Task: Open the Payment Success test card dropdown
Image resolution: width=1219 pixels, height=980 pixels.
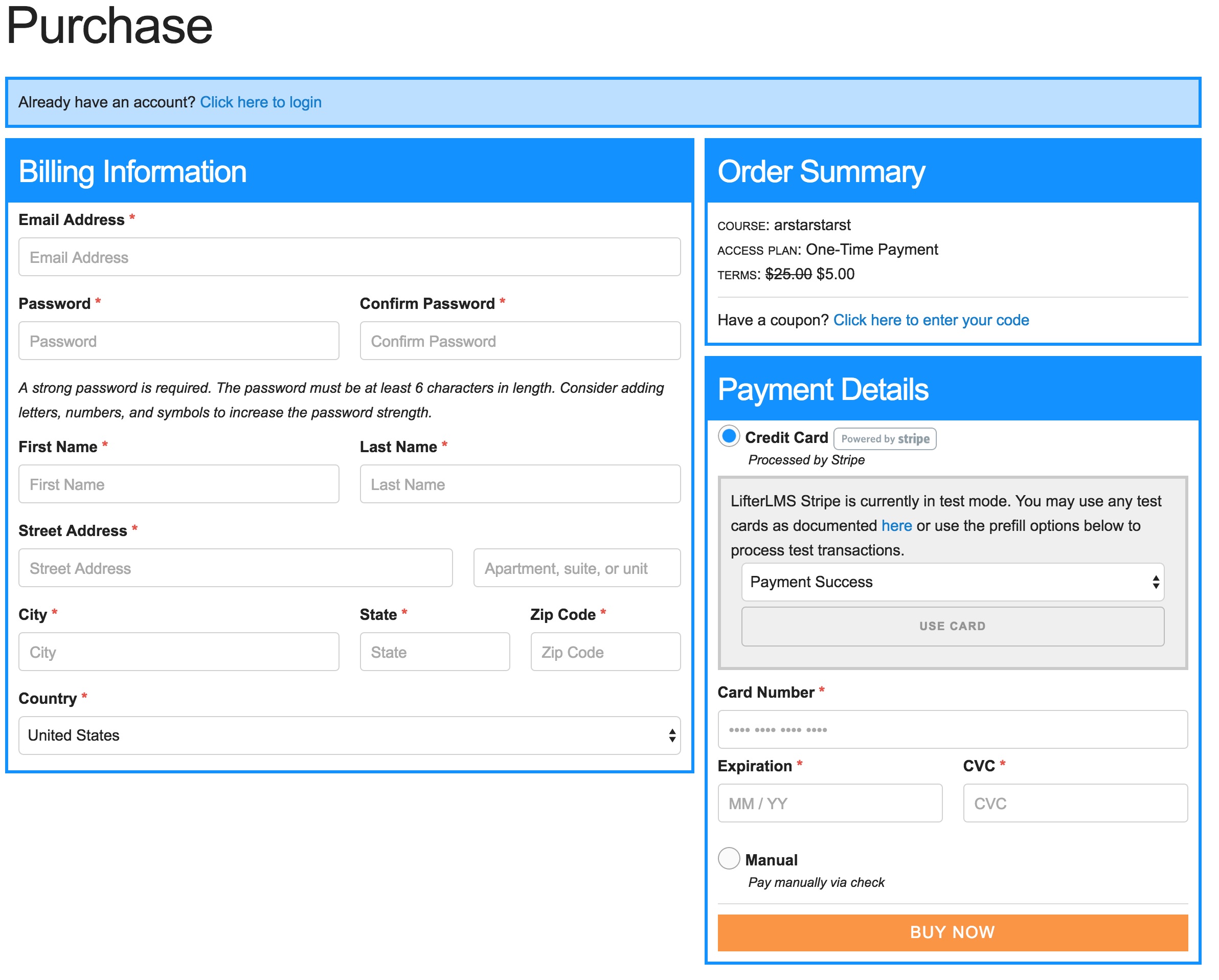Action: (952, 582)
